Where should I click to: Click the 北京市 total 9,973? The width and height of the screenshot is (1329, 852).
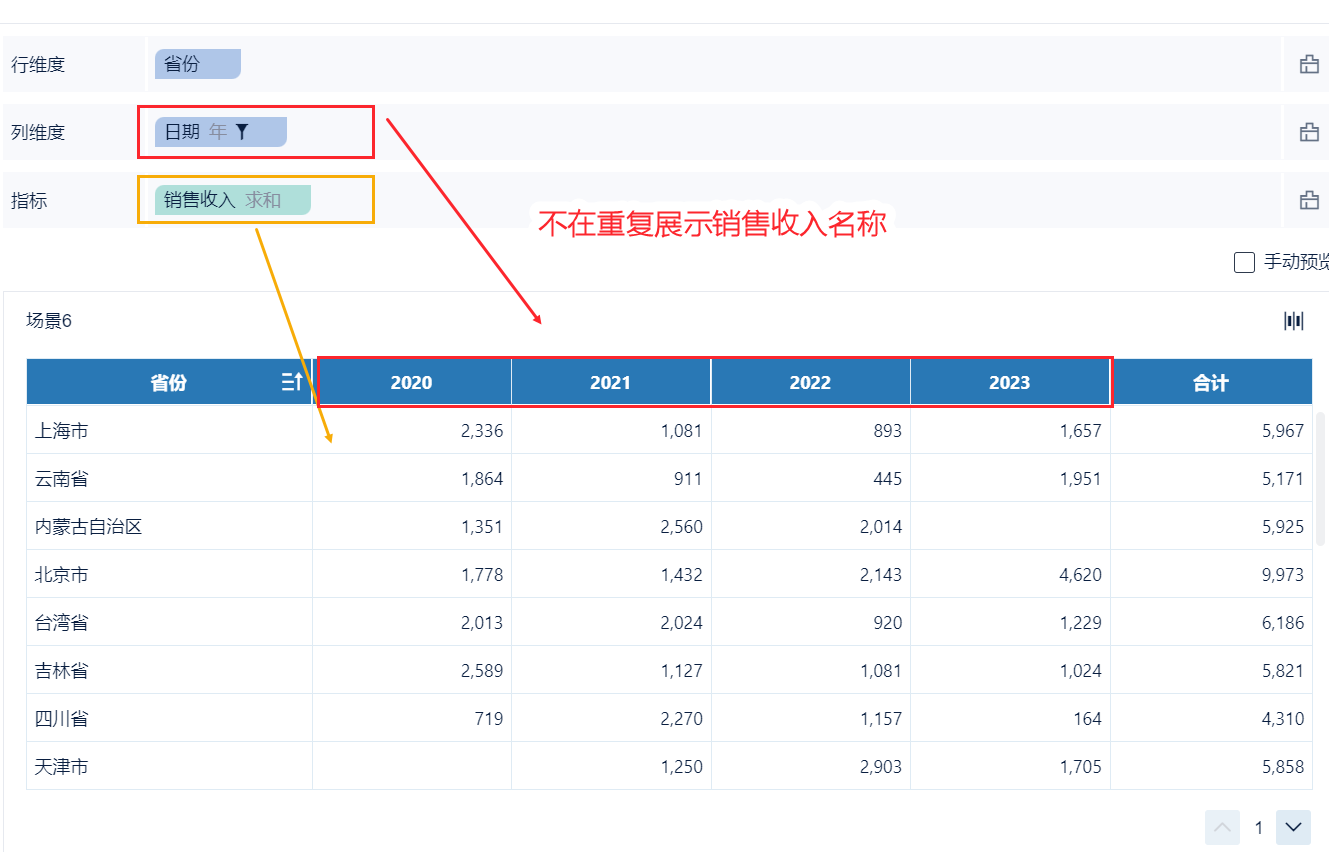click(x=1283, y=575)
